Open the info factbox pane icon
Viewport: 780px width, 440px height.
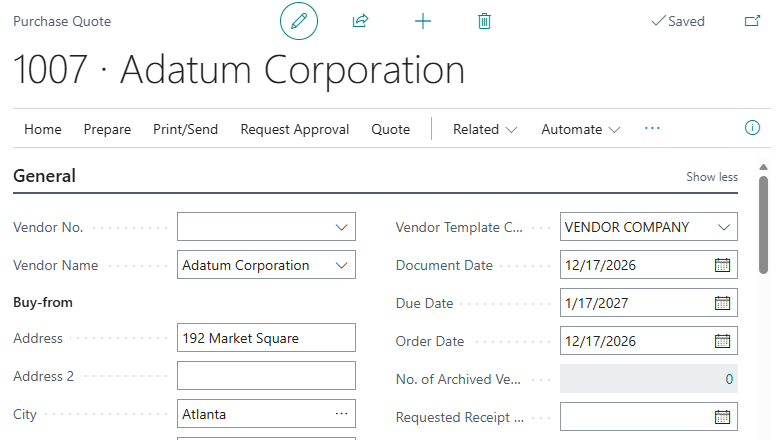[753, 128]
